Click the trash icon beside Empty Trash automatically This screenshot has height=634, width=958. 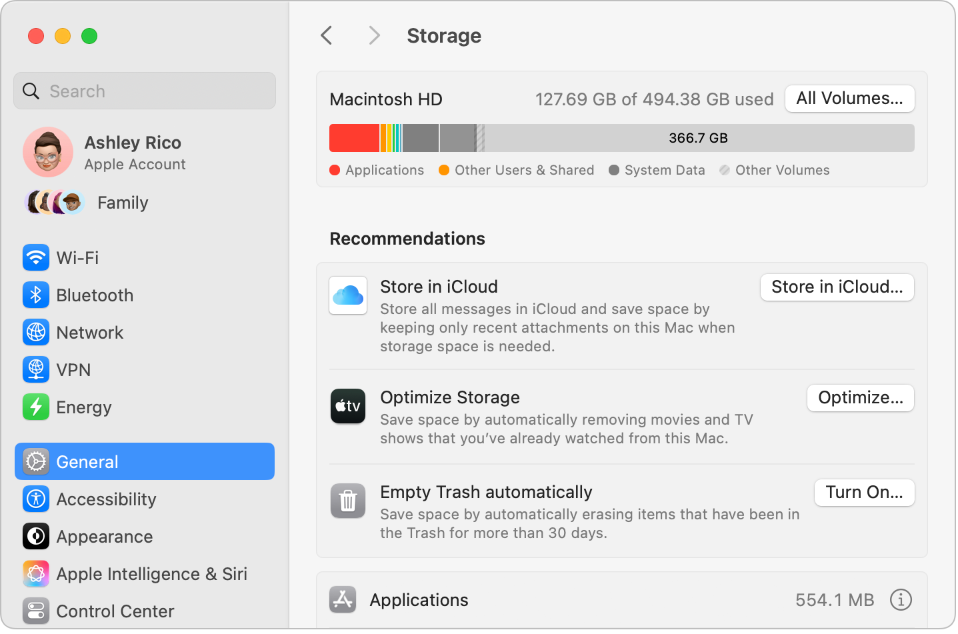348,502
